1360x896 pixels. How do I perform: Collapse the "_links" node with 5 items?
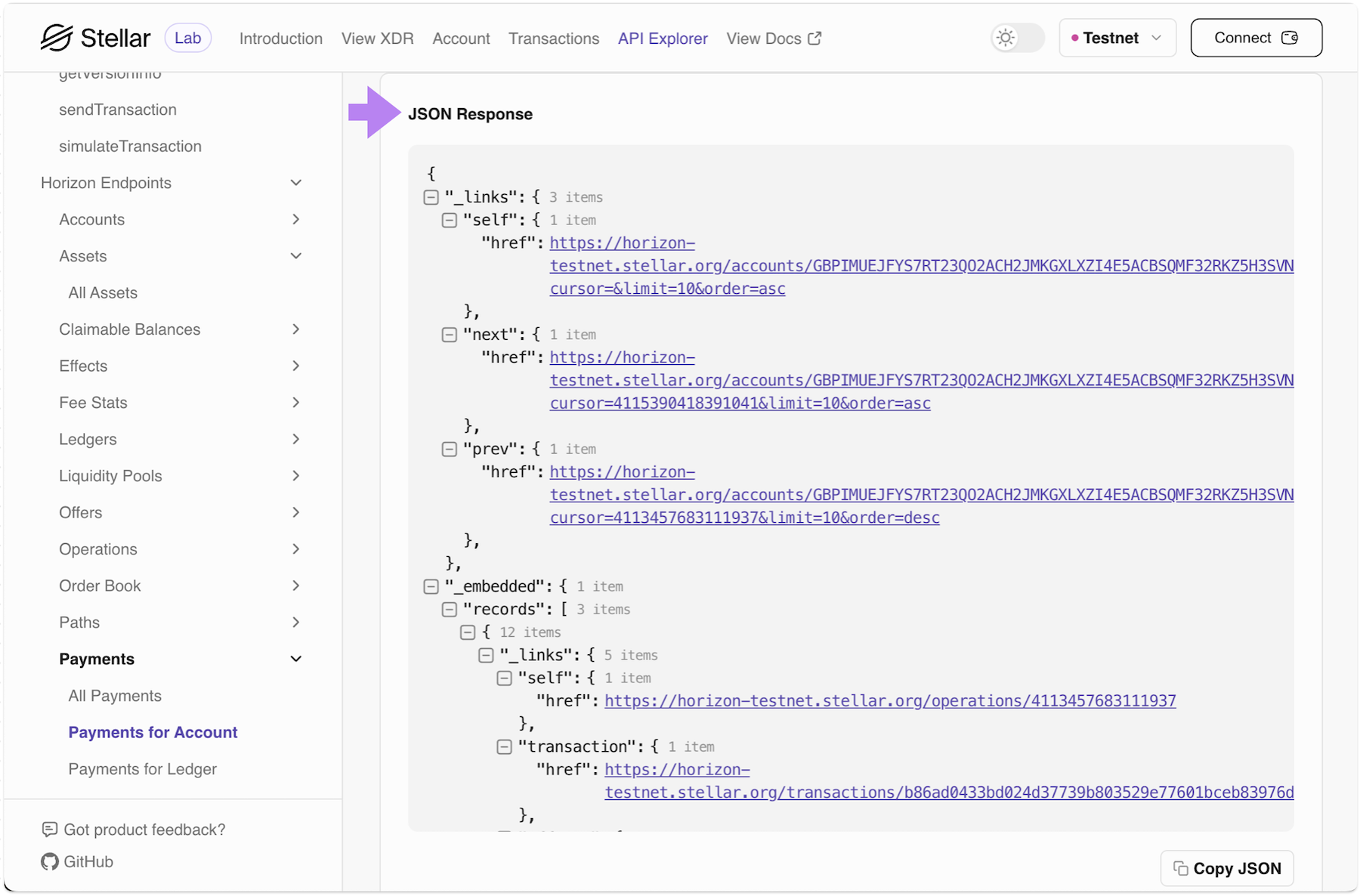[487, 656]
